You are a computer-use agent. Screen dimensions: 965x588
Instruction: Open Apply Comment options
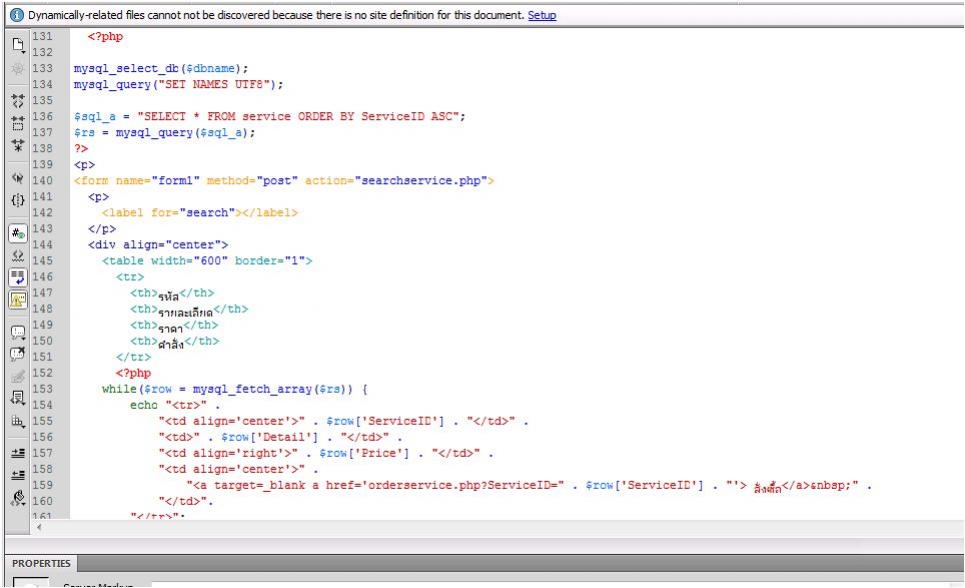tap(18, 332)
